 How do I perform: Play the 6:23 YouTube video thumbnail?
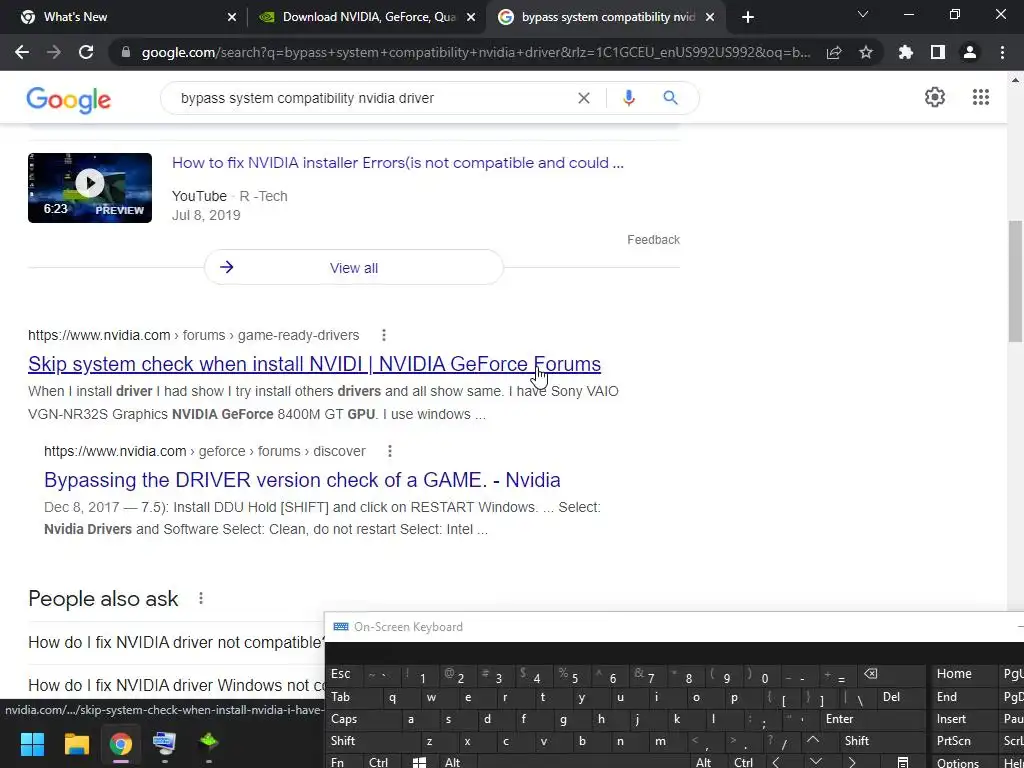(89, 187)
